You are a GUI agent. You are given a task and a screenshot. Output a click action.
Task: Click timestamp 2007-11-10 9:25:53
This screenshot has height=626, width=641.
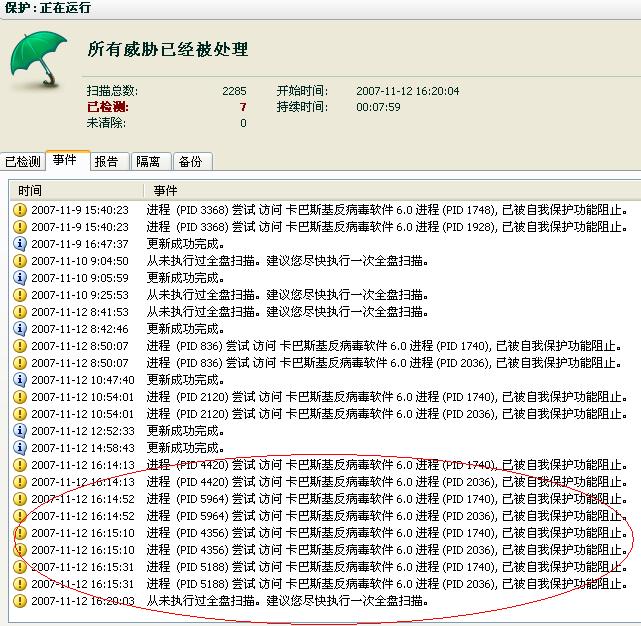point(80,295)
